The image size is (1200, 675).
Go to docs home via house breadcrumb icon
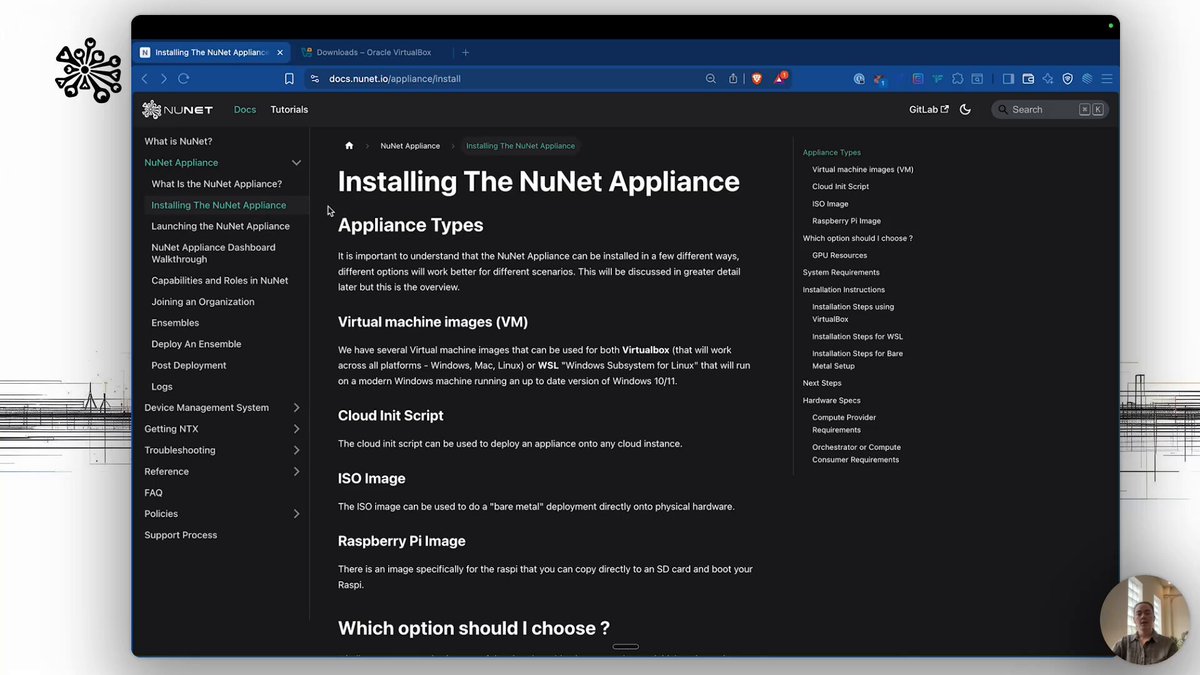[x=349, y=146]
